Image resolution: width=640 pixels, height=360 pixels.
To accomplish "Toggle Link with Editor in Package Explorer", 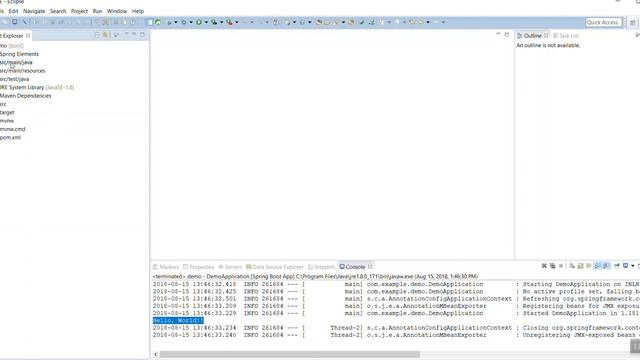I will [105, 35].
